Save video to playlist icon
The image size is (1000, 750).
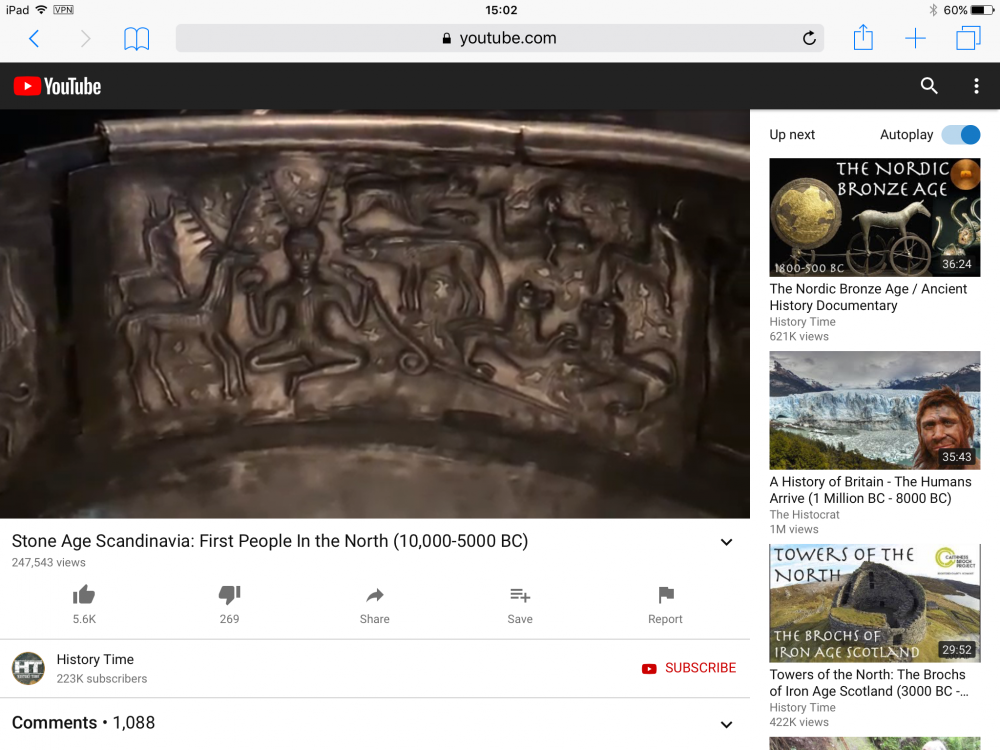520,595
